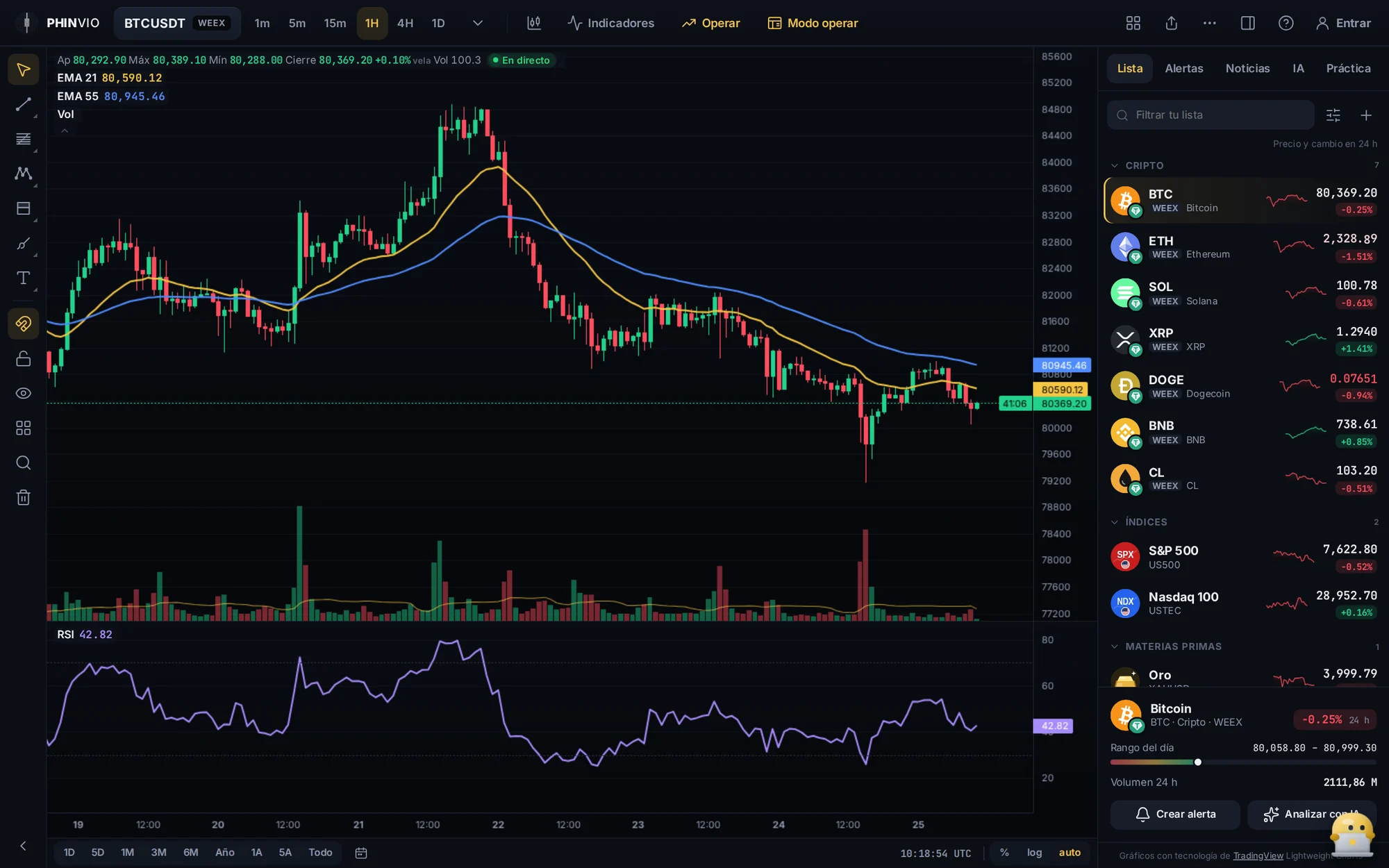Open the date range calendar icon
The height and width of the screenshot is (868, 1389).
(x=360, y=853)
